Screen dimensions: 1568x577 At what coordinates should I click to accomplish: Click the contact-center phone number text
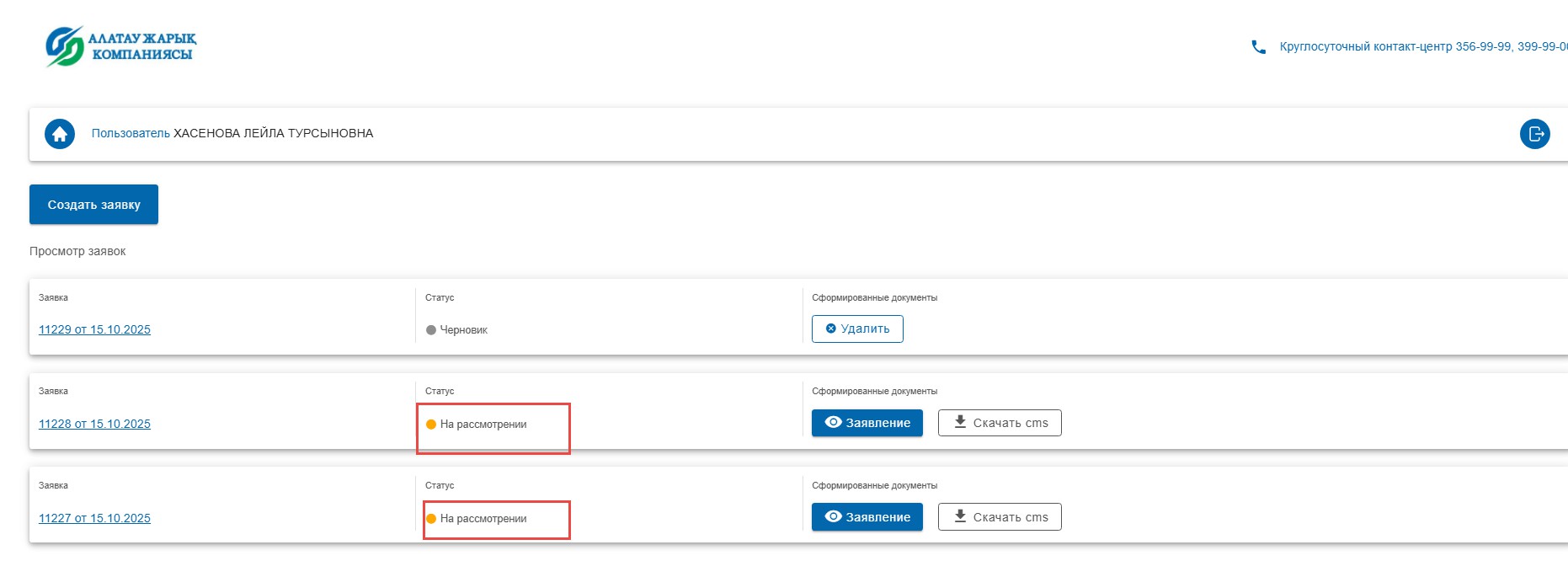[x=1421, y=47]
